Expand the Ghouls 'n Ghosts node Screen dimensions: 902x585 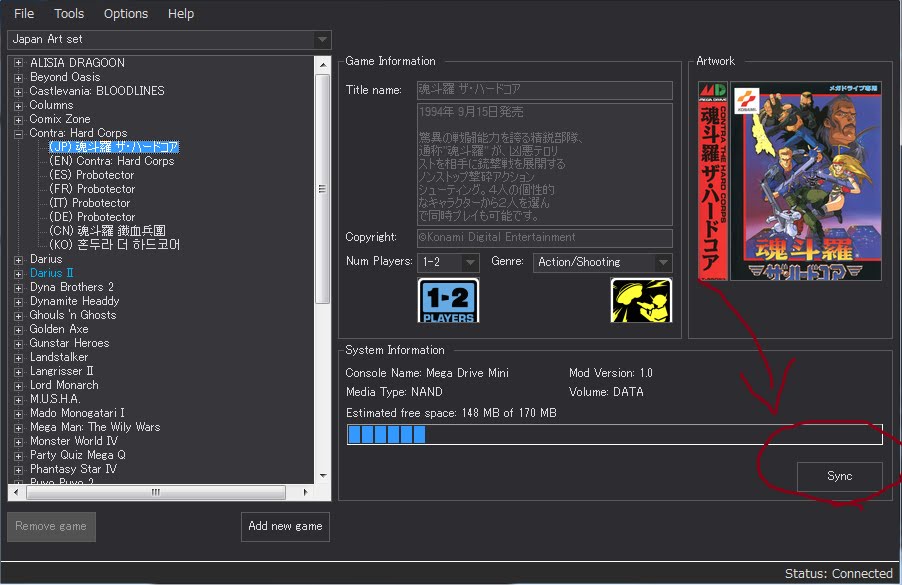coord(18,315)
